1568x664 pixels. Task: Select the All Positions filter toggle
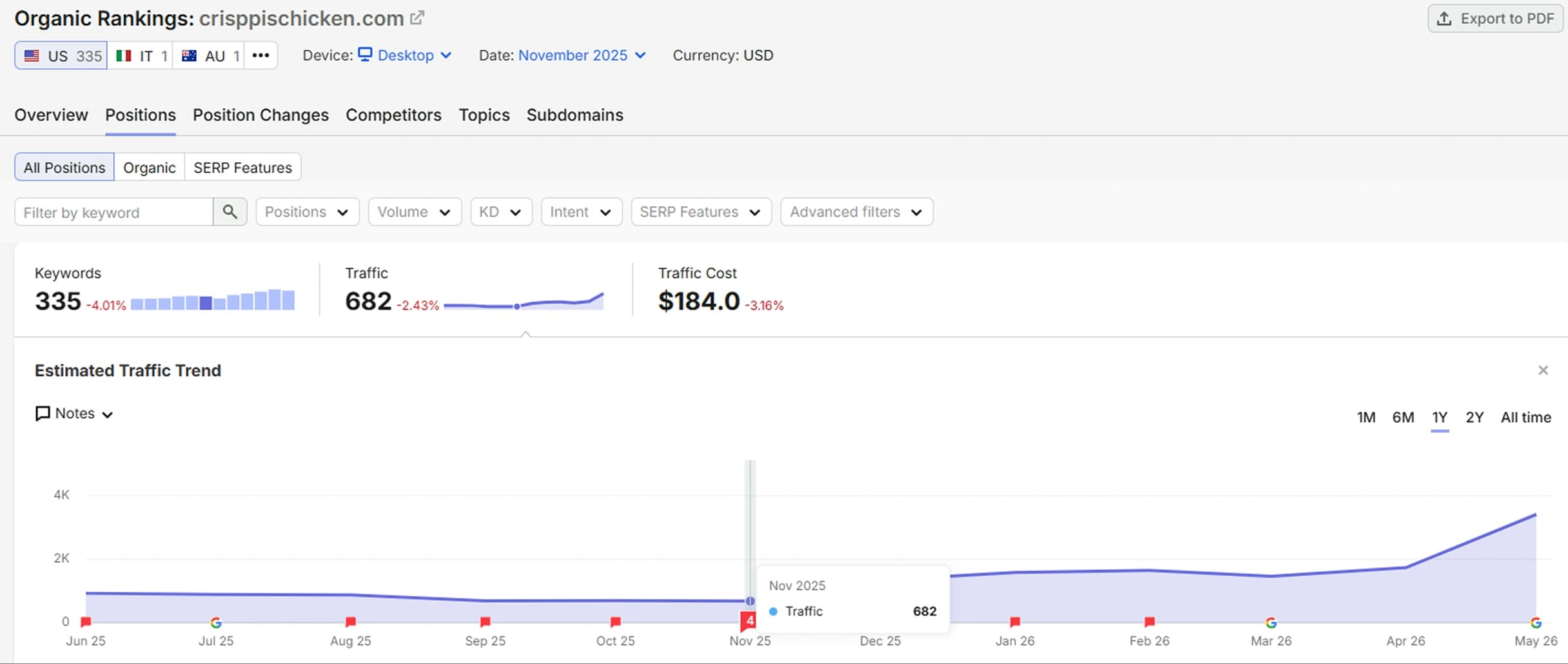(64, 168)
